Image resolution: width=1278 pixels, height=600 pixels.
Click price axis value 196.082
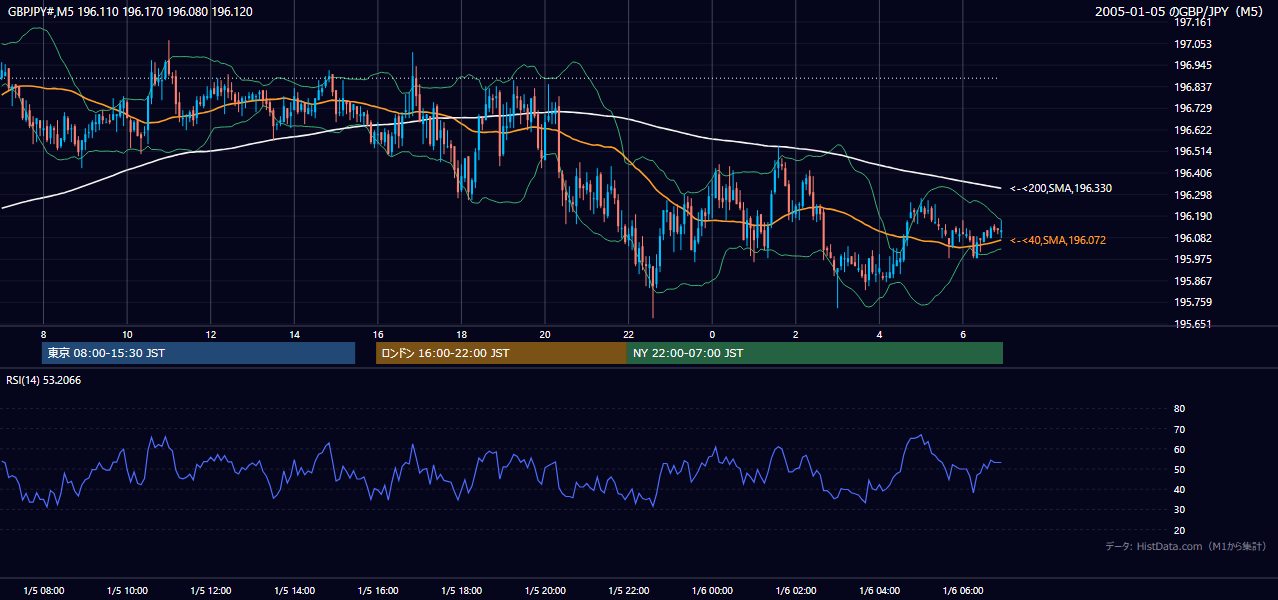[x=1192, y=238]
